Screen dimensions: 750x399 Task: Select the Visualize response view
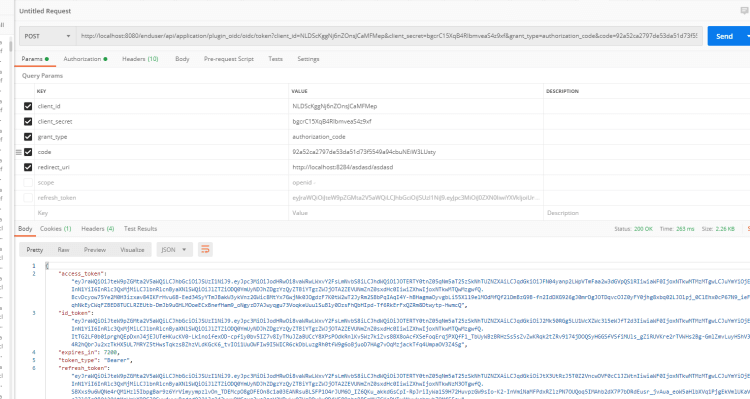(x=132, y=250)
